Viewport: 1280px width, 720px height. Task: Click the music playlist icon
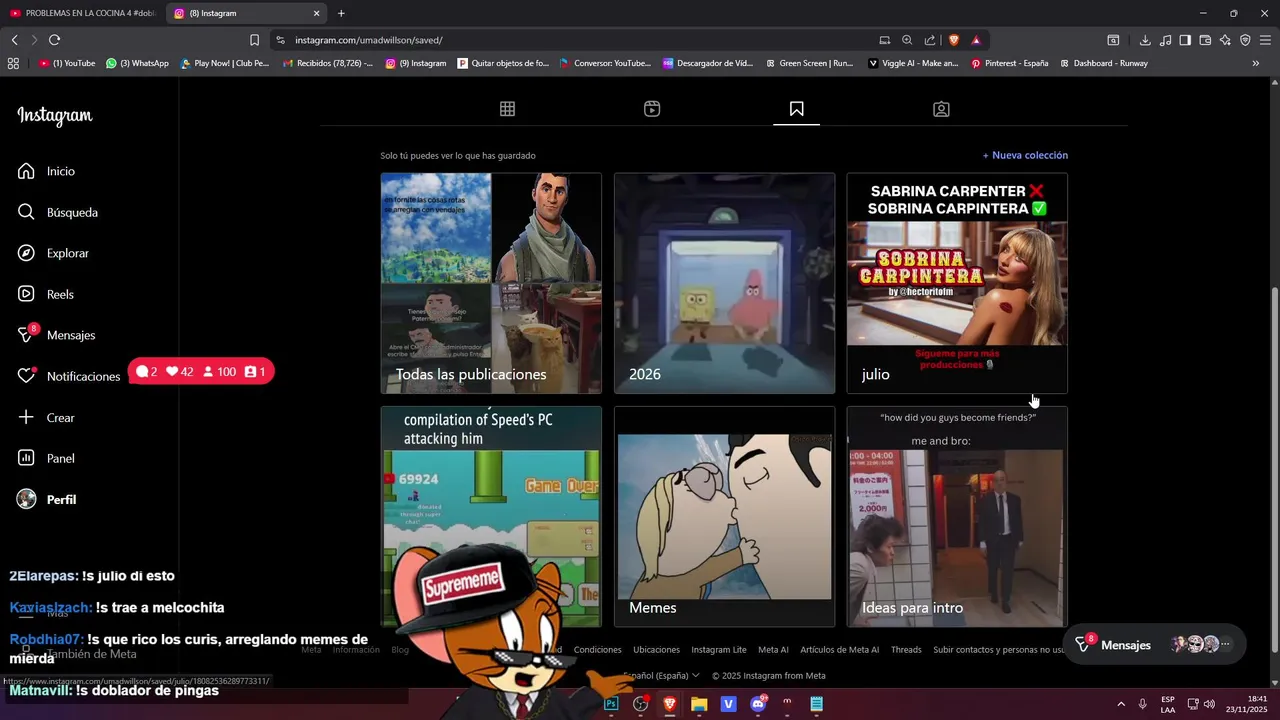point(1165,40)
